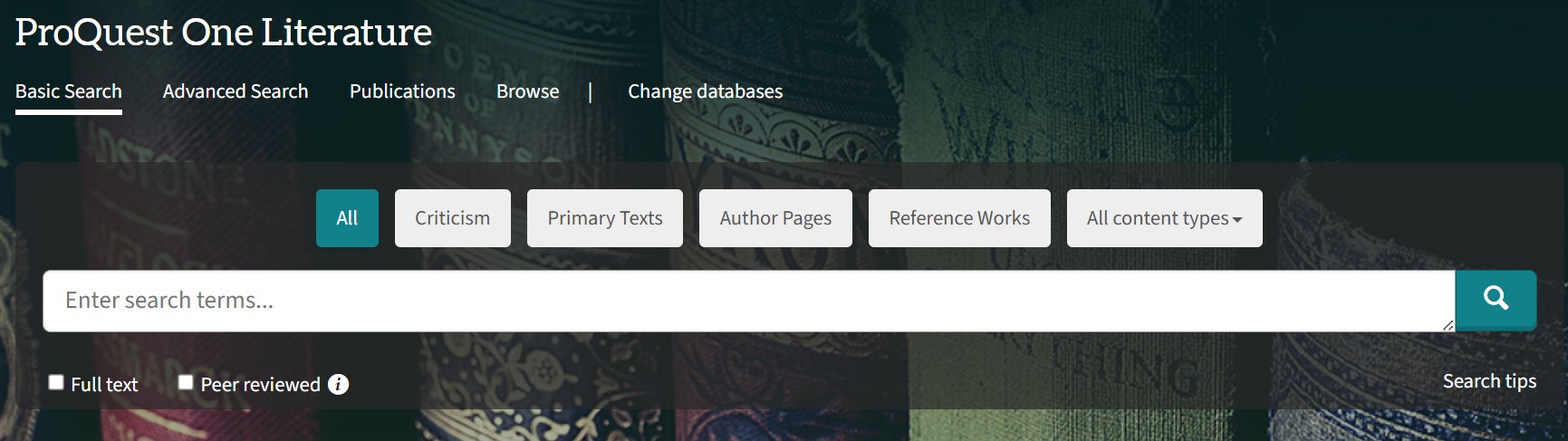Select the Criticism filter button

[x=453, y=218]
